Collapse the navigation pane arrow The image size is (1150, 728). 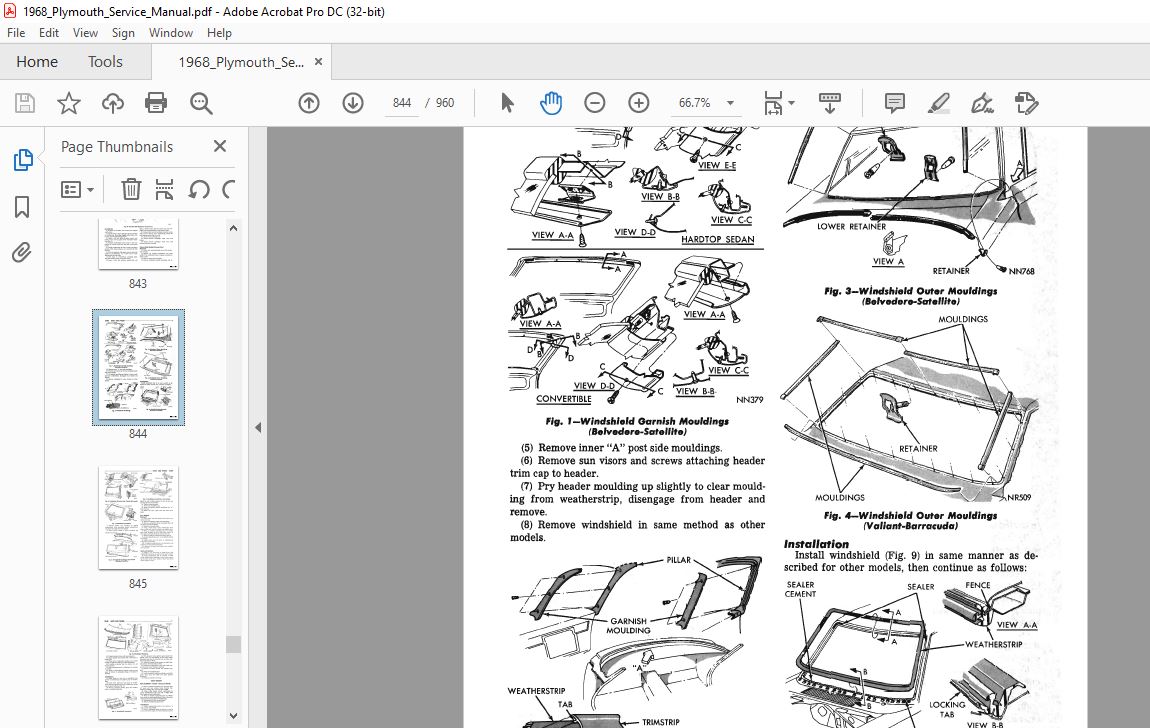258,427
